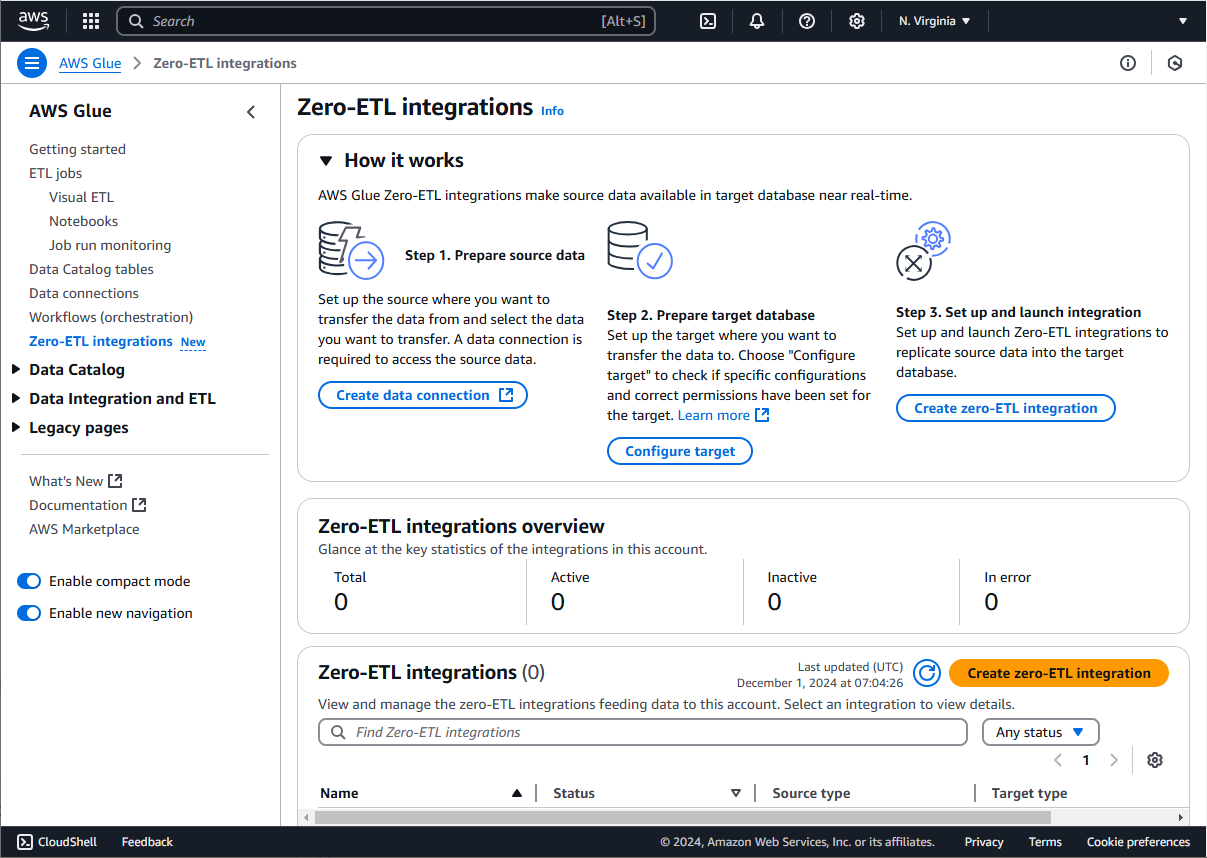Click the info icon near the breadcrumb

tap(1128, 62)
